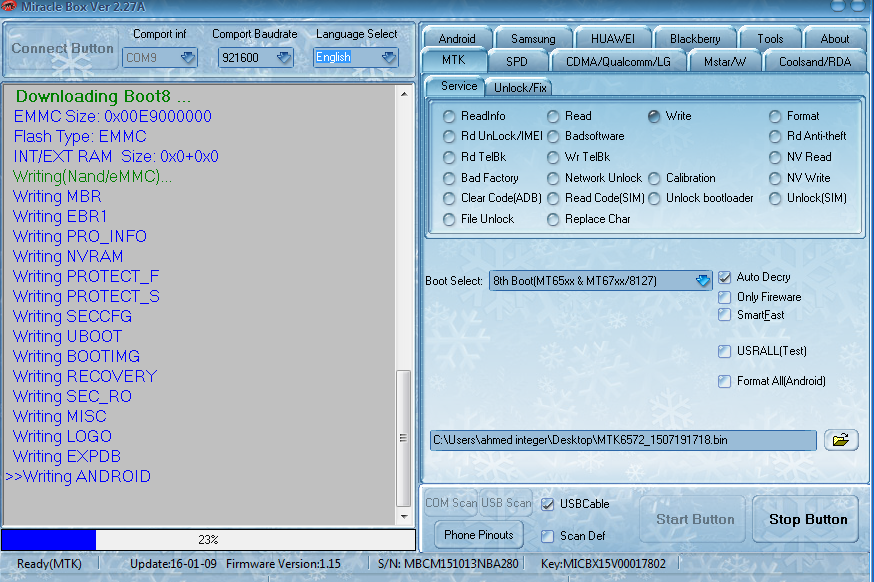Open Phone Pinouts
The width and height of the screenshot is (874, 582).
pyautogui.click(x=479, y=535)
